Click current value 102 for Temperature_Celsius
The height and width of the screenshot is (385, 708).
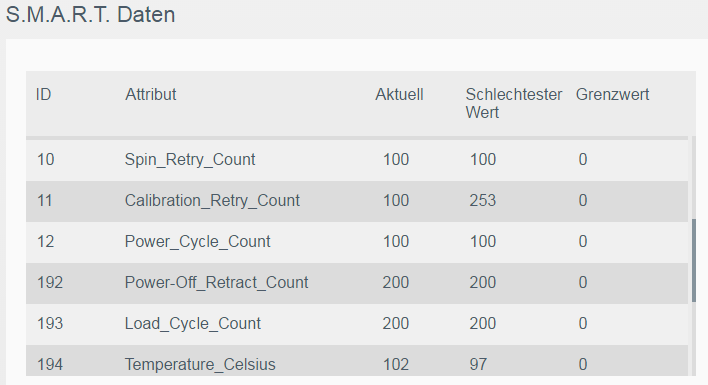click(x=396, y=364)
